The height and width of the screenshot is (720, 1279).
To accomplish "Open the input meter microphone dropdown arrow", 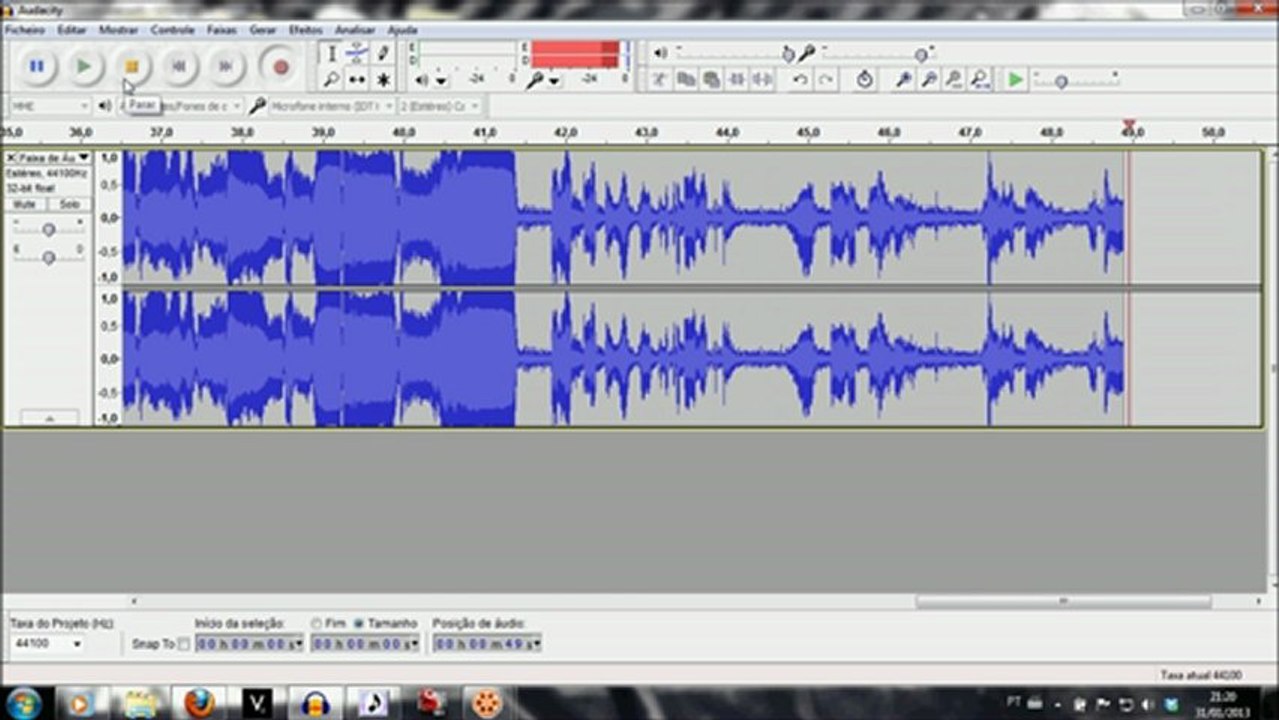I will pos(553,80).
